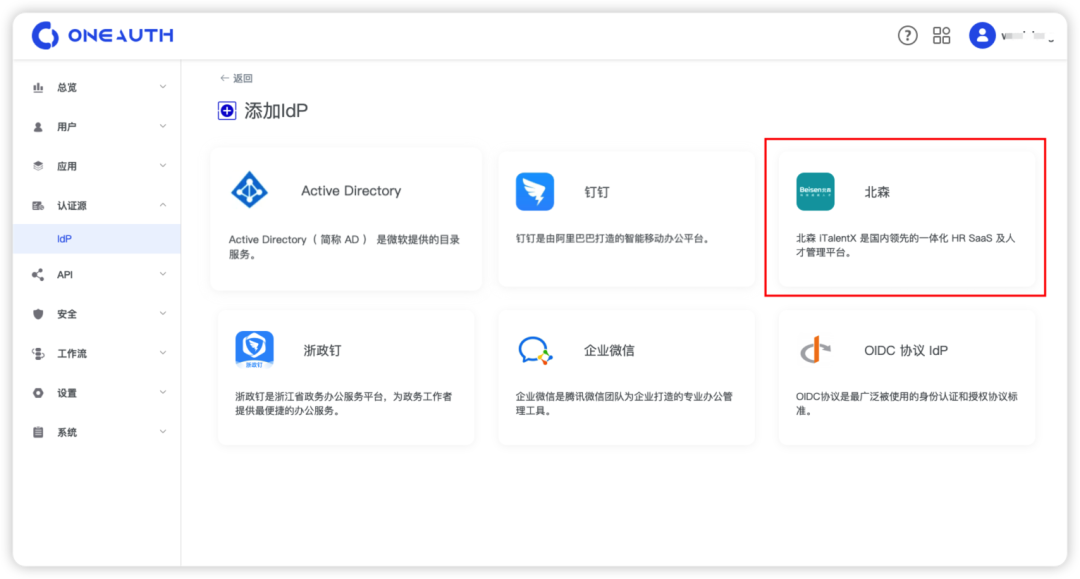Open the 系统 menu item
Image resolution: width=1080 pixels, height=579 pixels.
[97, 432]
